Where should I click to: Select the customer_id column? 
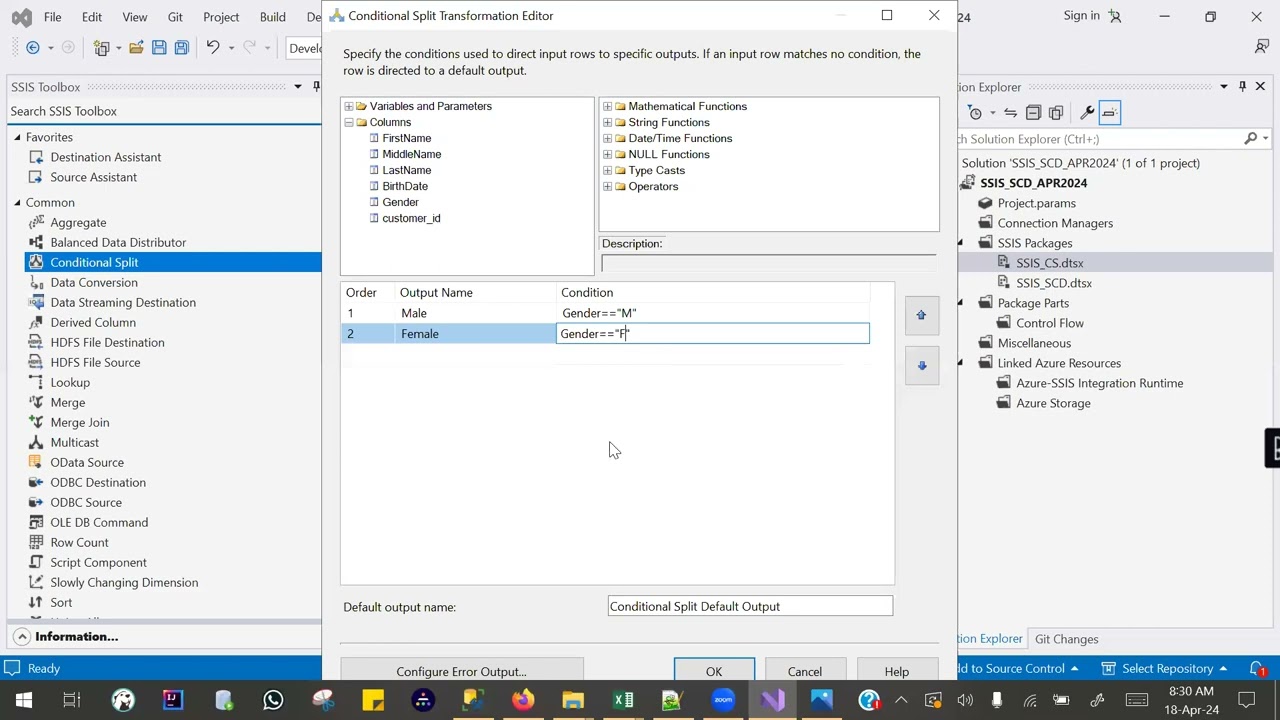click(x=411, y=218)
